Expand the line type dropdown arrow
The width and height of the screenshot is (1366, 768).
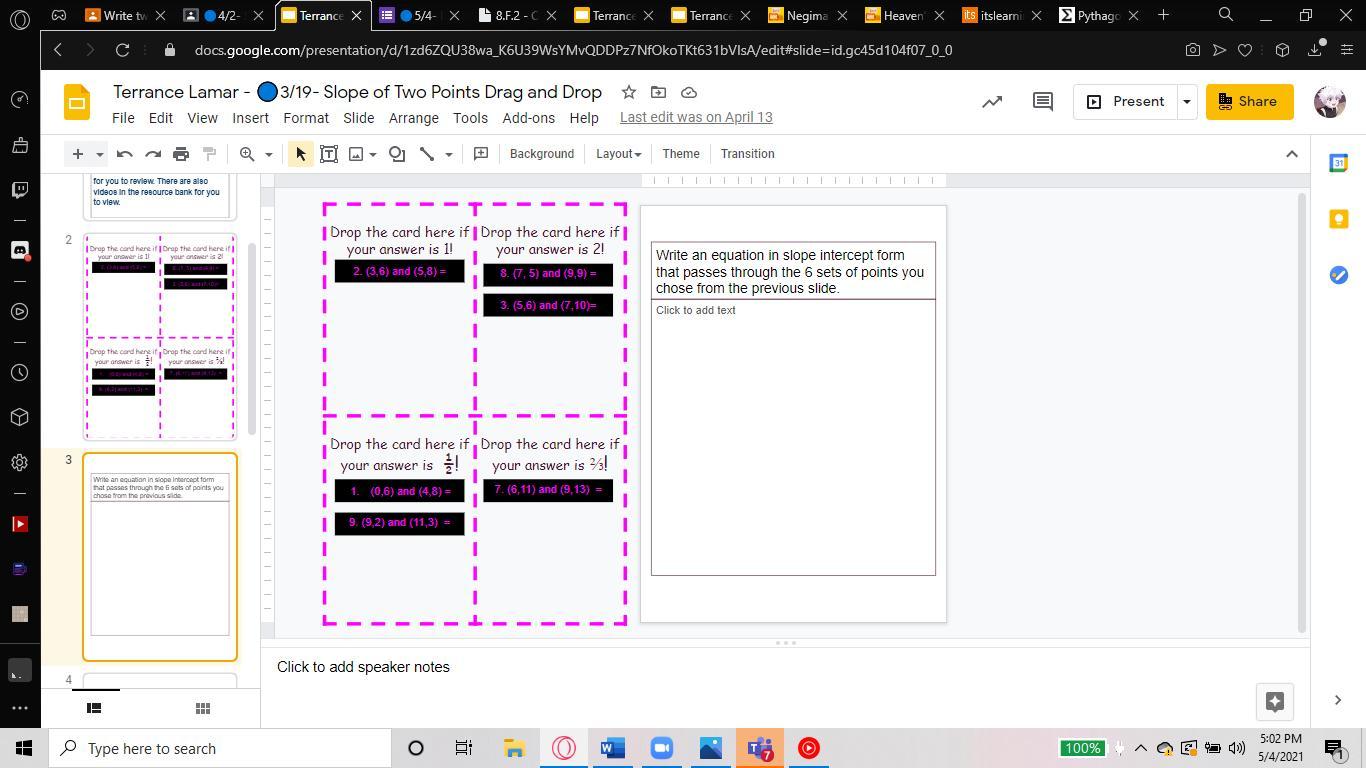[448, 154]
